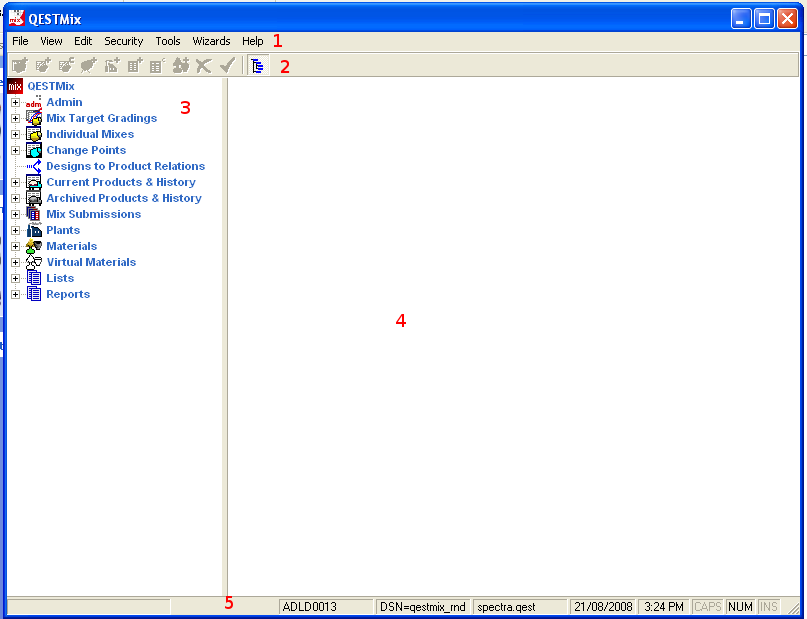Expand the Lists tree node
Viewport: 807px width, 619px height.
pyautogui.click(x=15, y=278)
